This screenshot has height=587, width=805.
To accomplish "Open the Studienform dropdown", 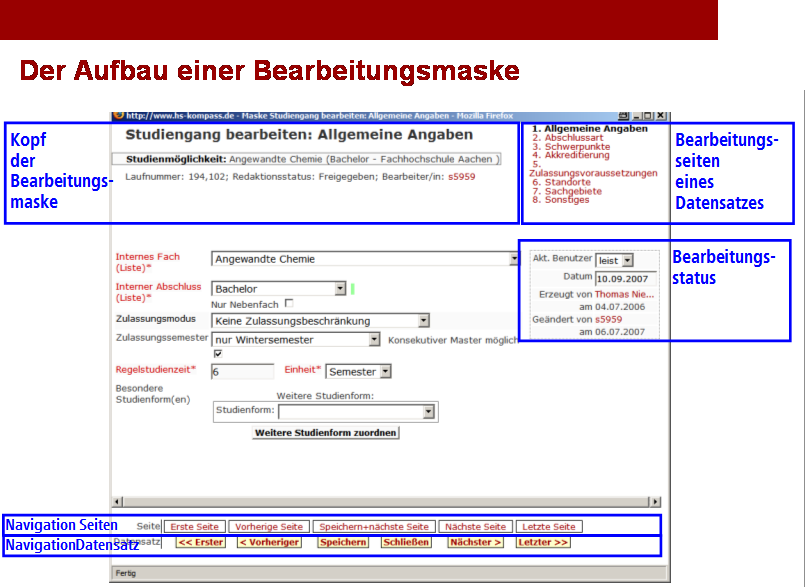I will pos(428,411).
